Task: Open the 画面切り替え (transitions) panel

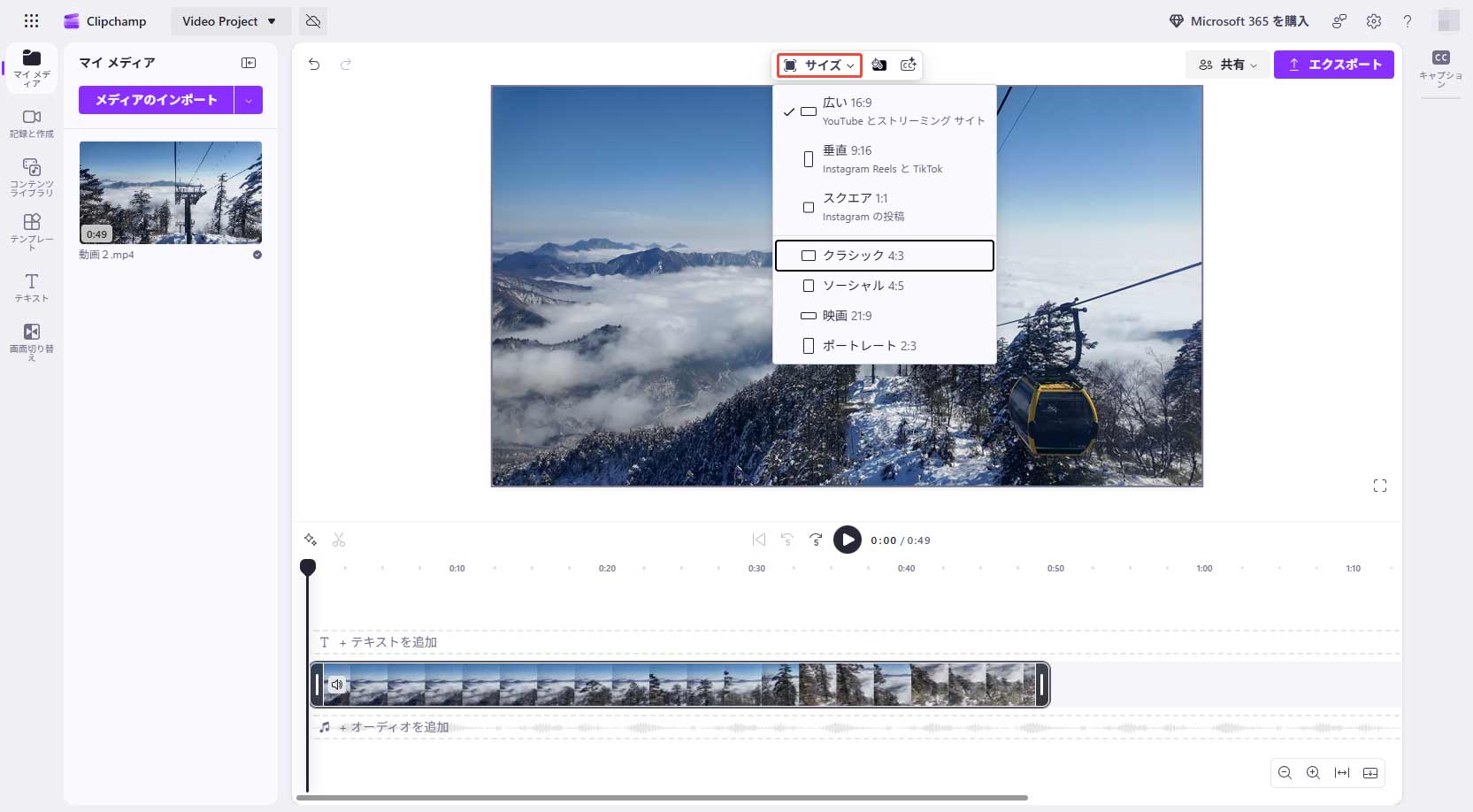Action: click(x=31, y=337)
